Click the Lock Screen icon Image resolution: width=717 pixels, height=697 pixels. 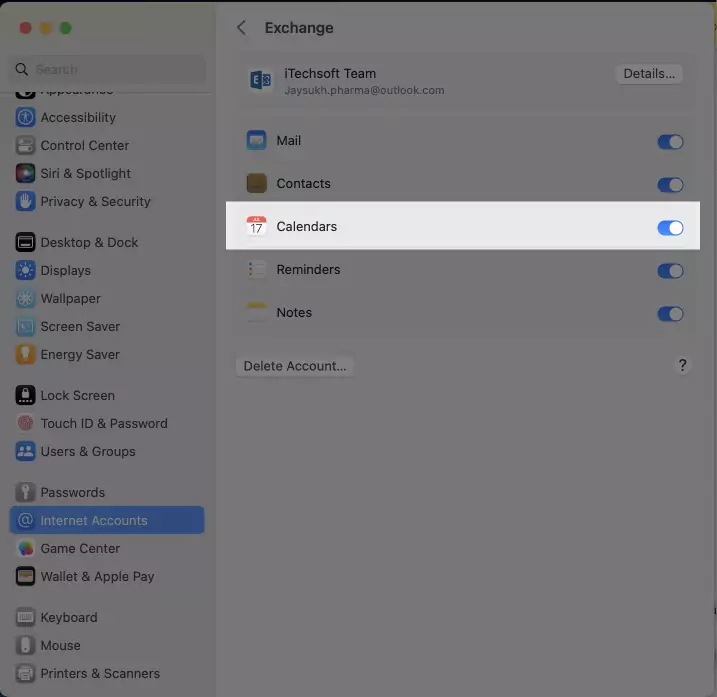pyautogui.click(x=25, y=395)
